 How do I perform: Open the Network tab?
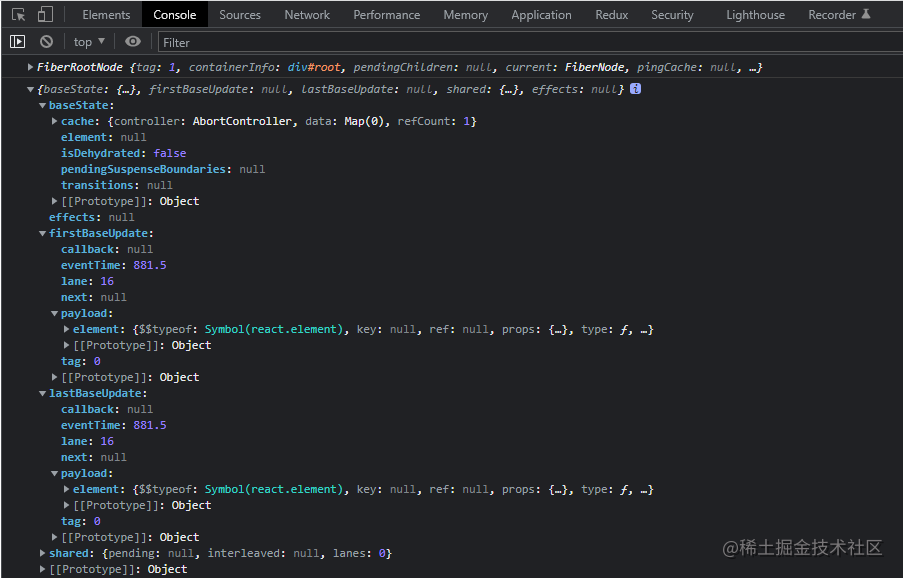[x=307, y=15]
